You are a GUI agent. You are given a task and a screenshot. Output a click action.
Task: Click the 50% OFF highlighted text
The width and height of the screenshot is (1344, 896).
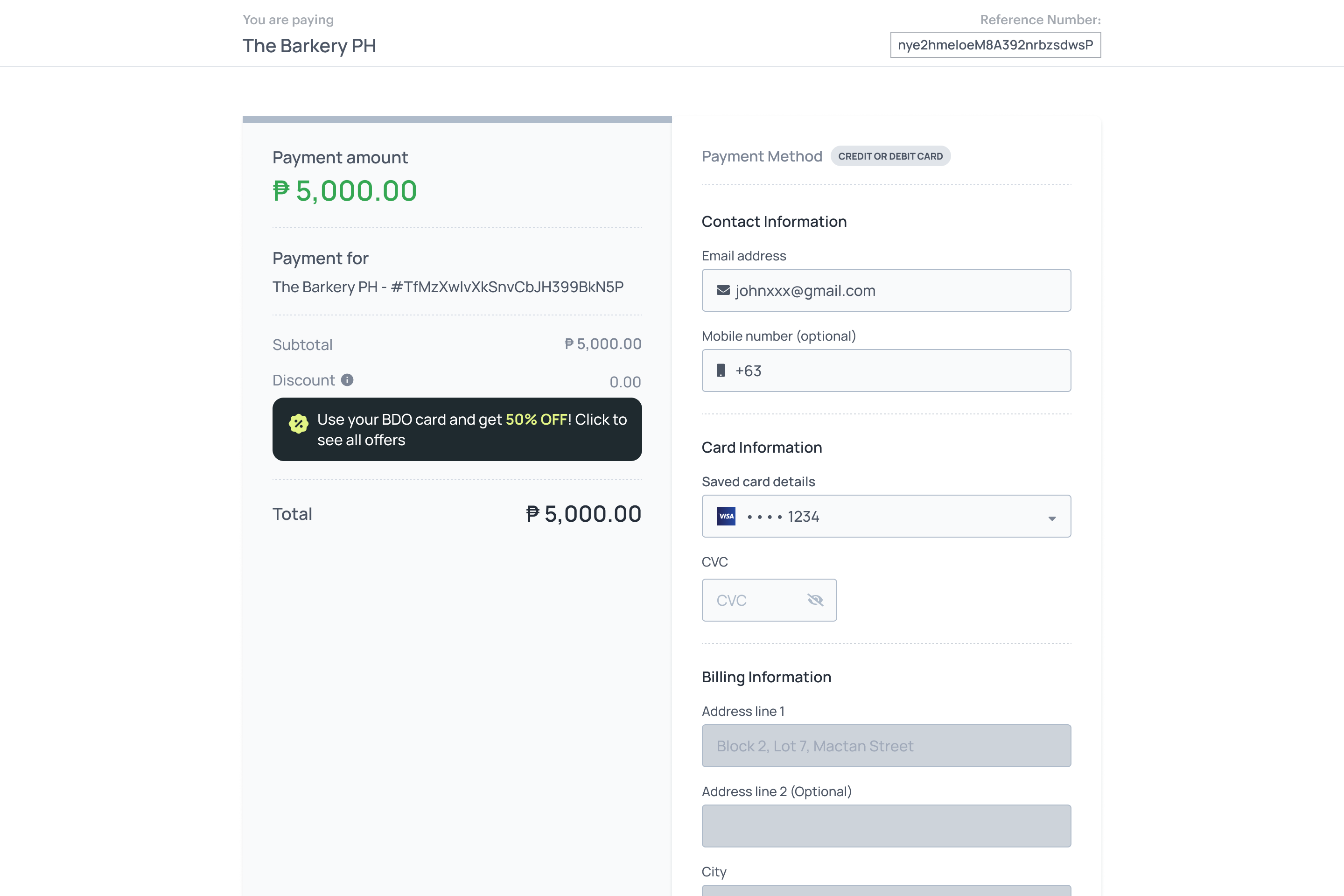tap(536, 420)
